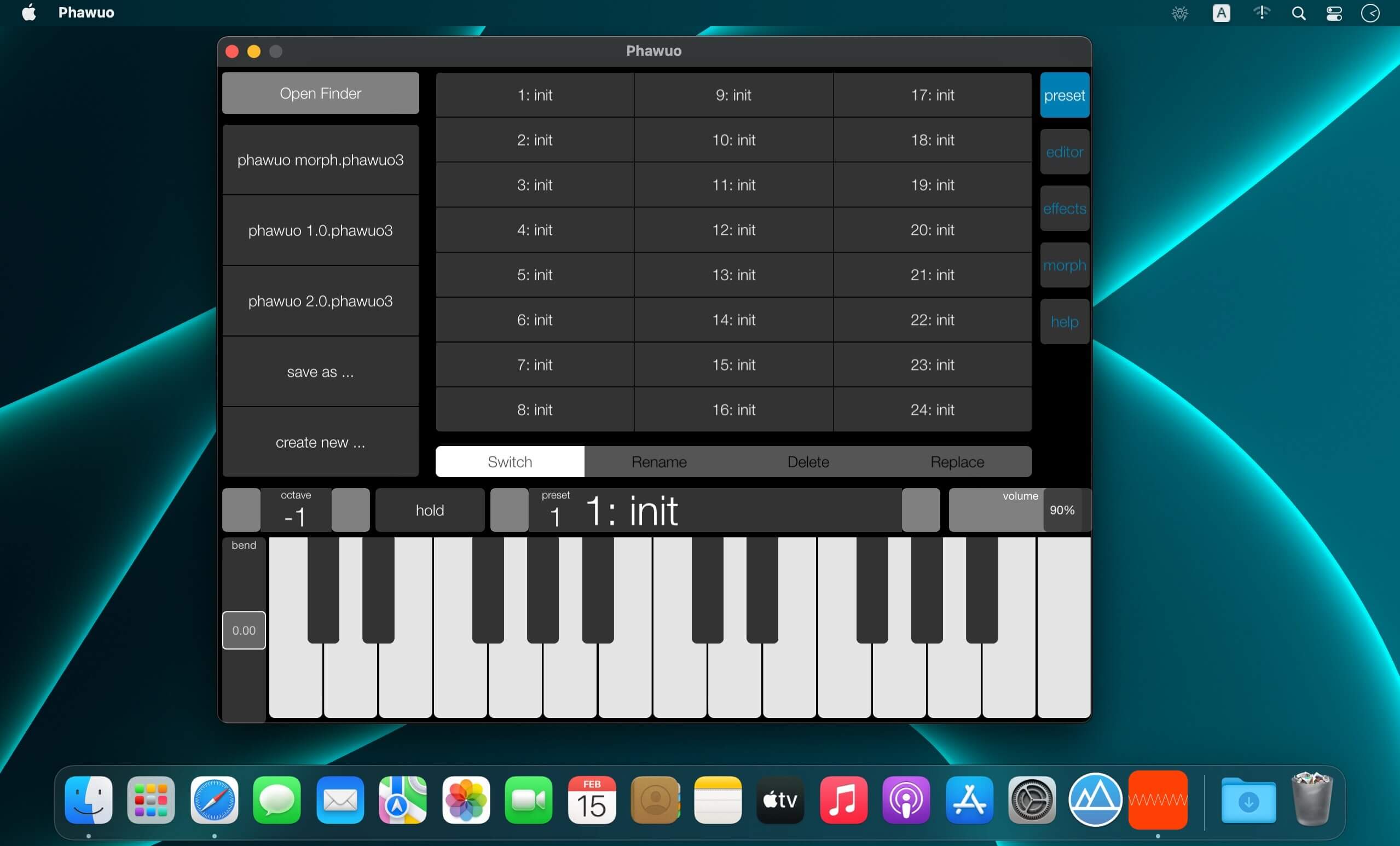1400x846 pixels.
Task: Select preset slot 12: init
Action: click(733, 229)
